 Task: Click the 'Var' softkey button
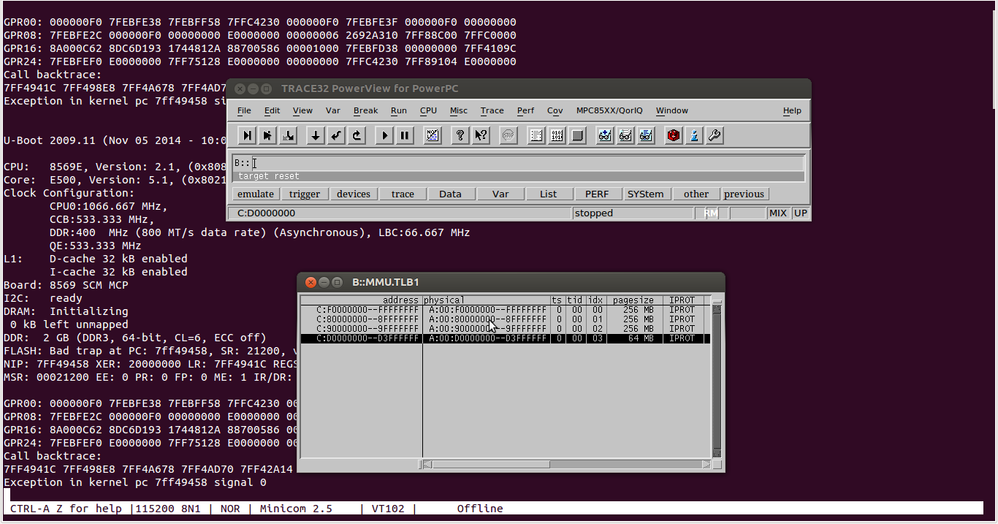500,194
